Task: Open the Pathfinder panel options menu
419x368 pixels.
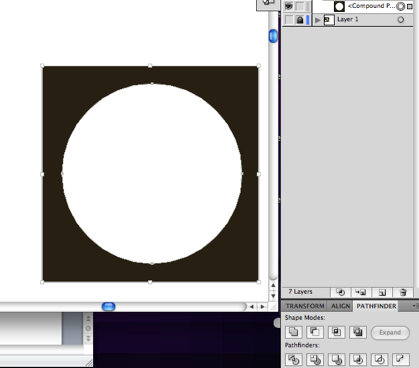Action: click(x=414, y=306)
